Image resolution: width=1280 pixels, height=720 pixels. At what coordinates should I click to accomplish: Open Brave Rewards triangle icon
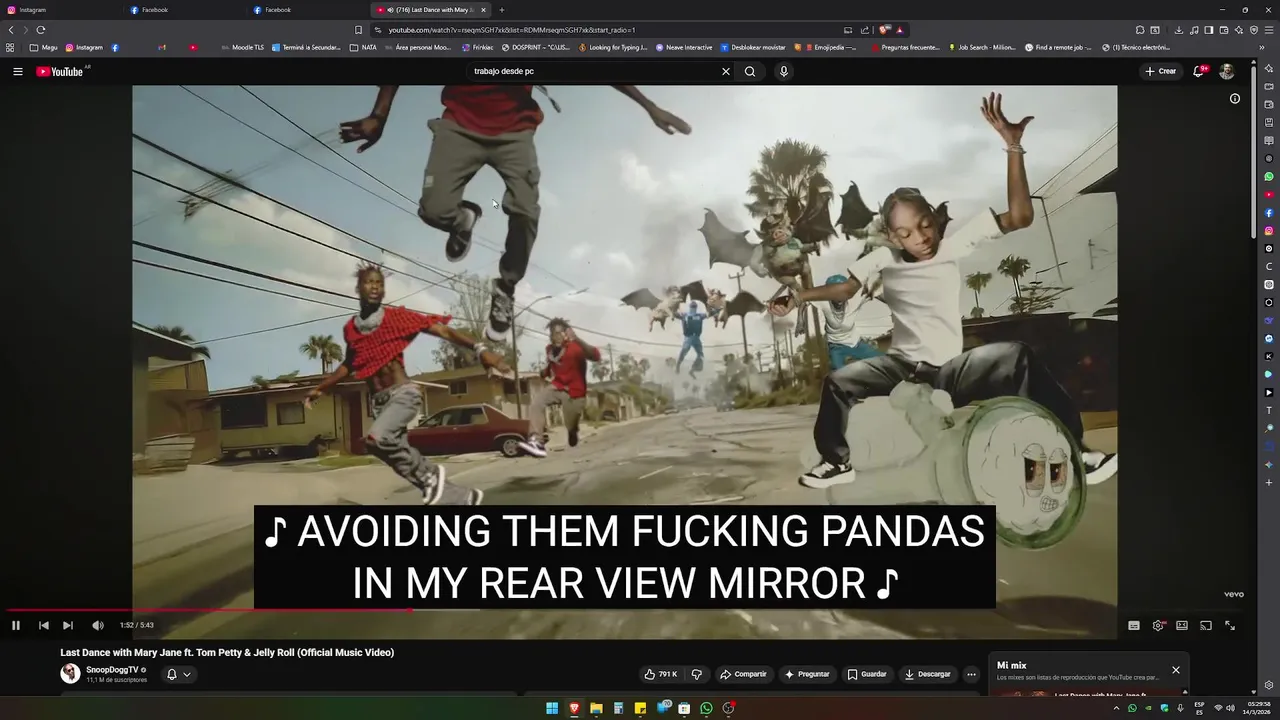900,30
